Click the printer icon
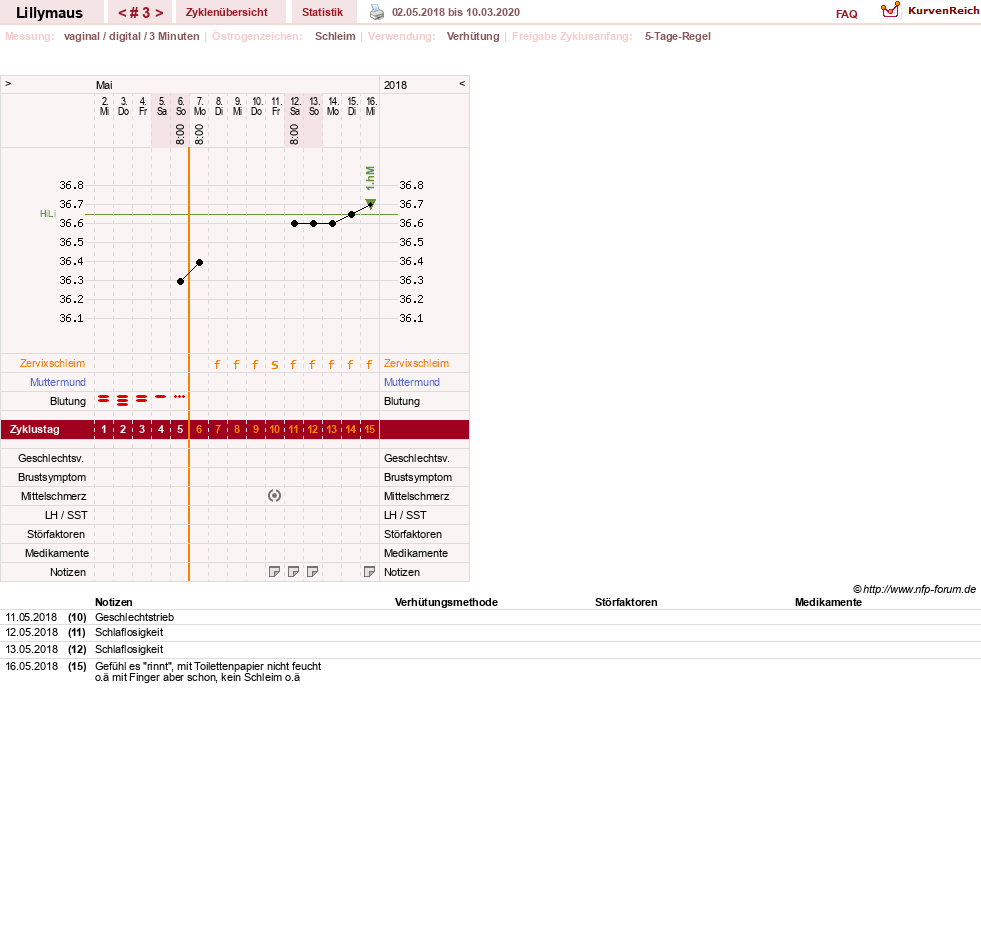This screenshot has width=981, height=935. click(377, 12)
